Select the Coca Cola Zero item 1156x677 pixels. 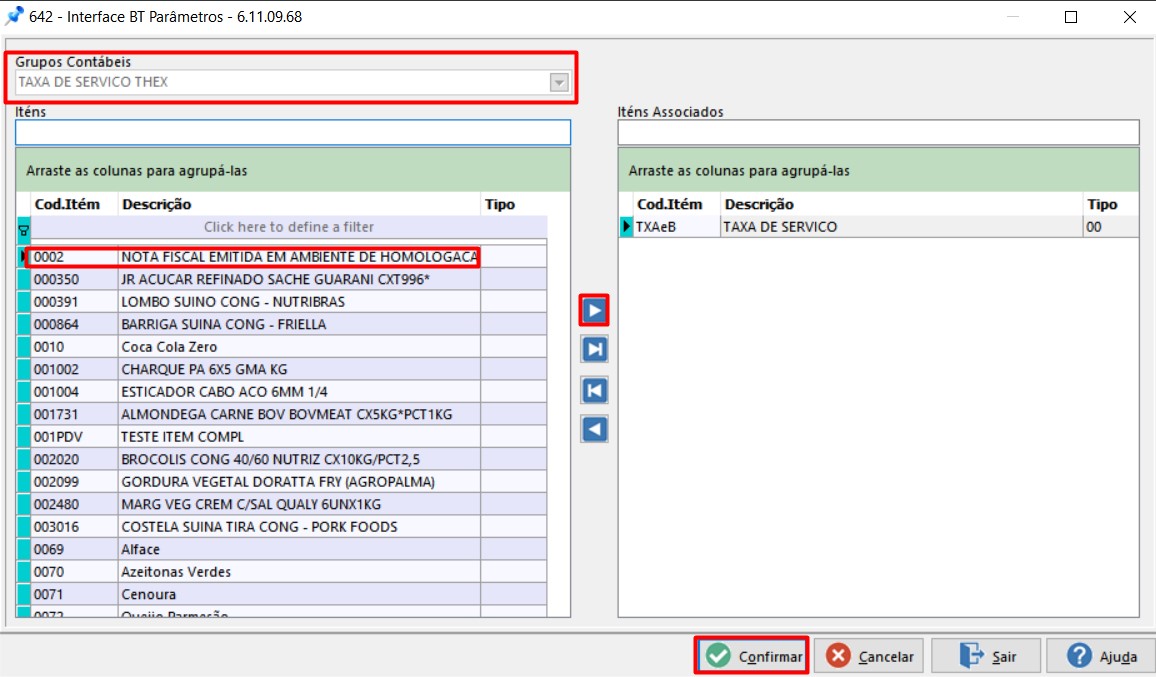point(289,347)
